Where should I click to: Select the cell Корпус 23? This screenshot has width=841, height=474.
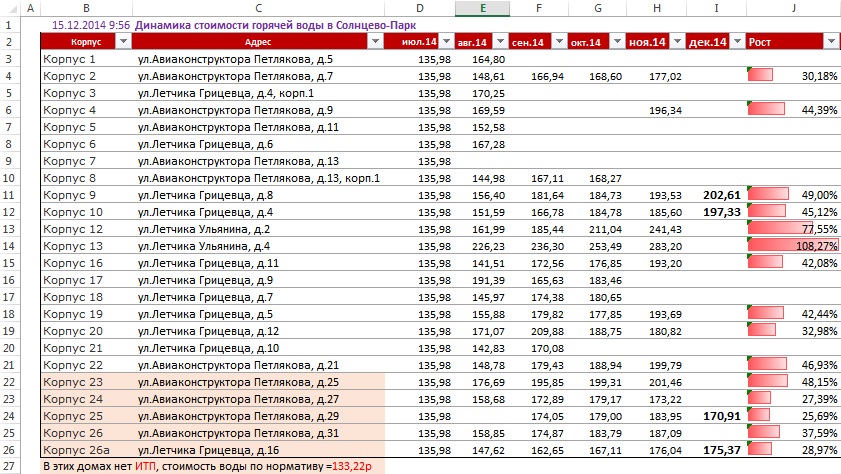86,382
